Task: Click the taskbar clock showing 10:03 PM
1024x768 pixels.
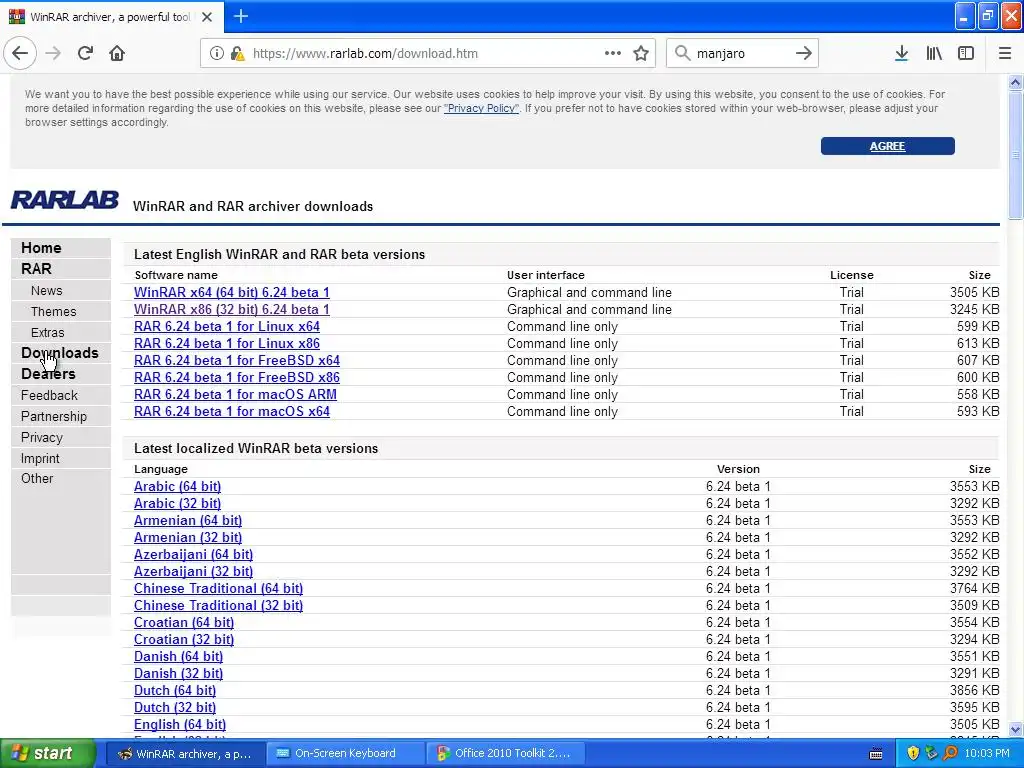Action: 987,753
